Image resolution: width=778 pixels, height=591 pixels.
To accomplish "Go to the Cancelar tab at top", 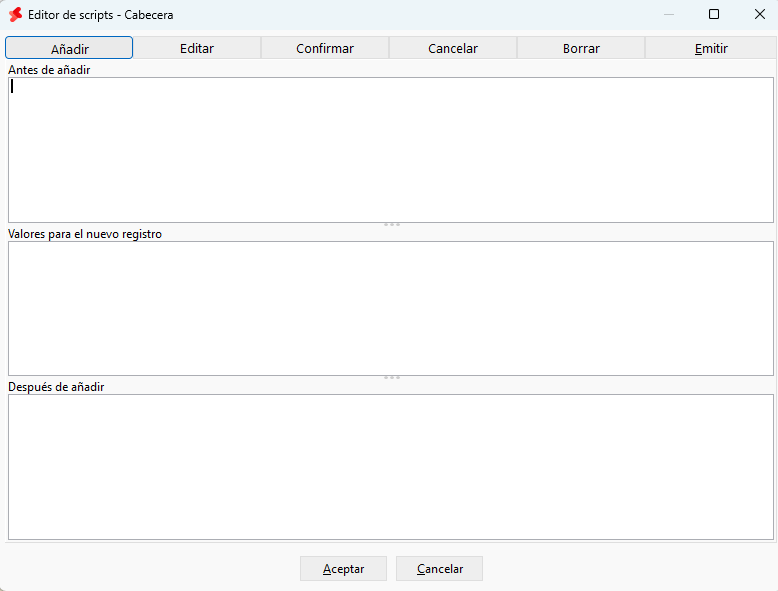I will [453, 48].
